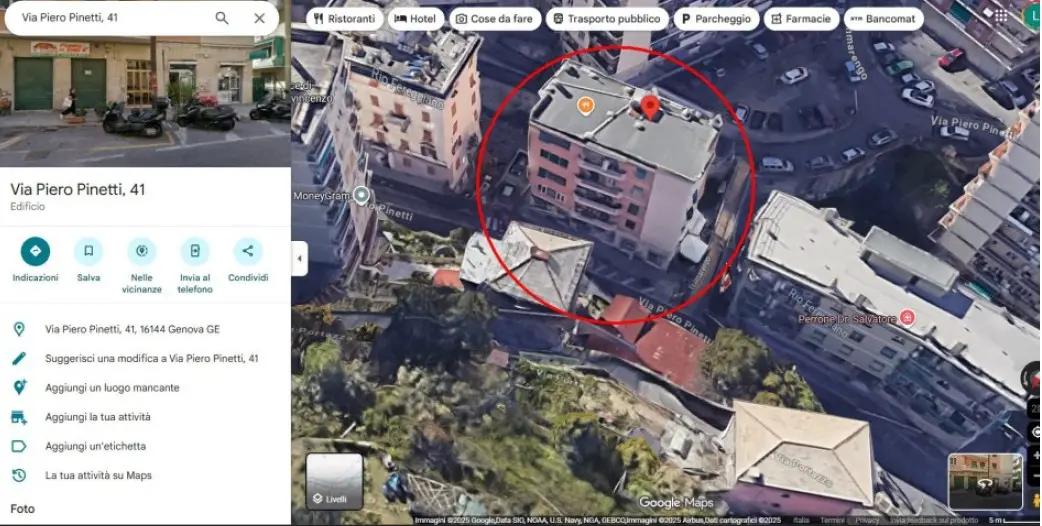Collapse the side panel arrow
The image size is (1042, 526).
click(x=299, y=258)
